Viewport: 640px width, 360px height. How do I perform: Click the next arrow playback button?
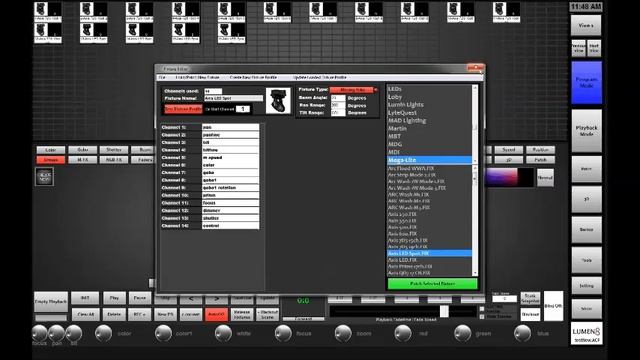[216, 299]
